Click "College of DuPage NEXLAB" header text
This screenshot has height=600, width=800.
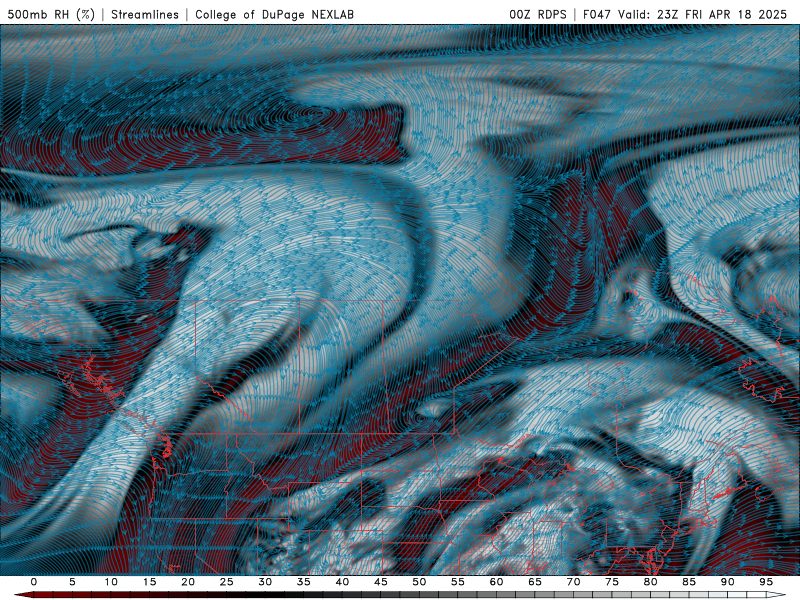(x=274, y=14)
